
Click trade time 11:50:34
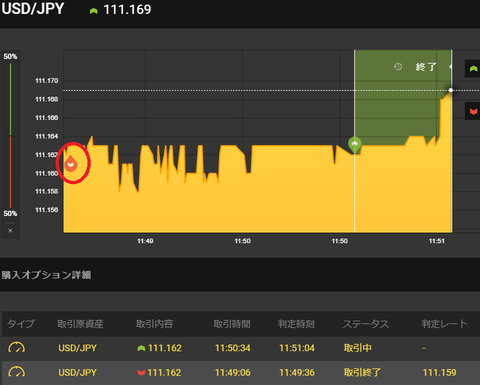point(233,348)
